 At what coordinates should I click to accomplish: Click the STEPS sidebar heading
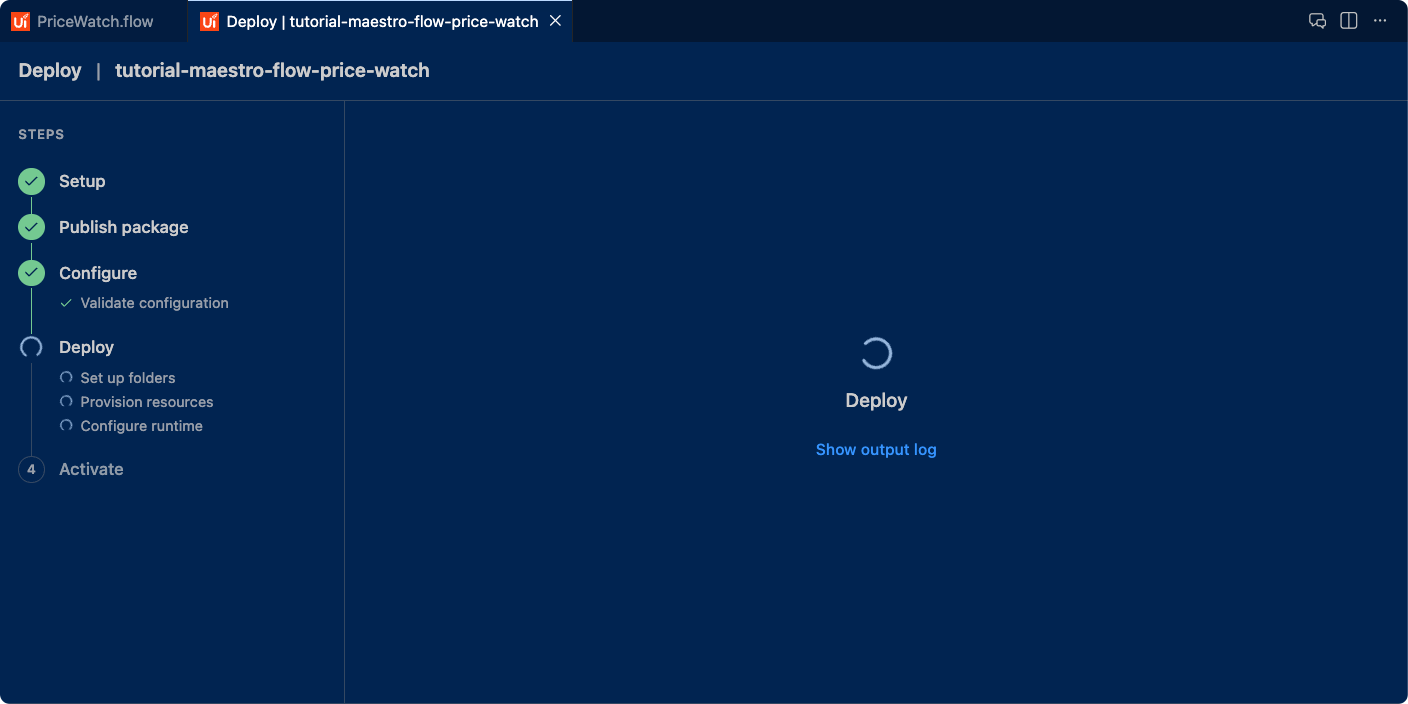pos(41,134)
